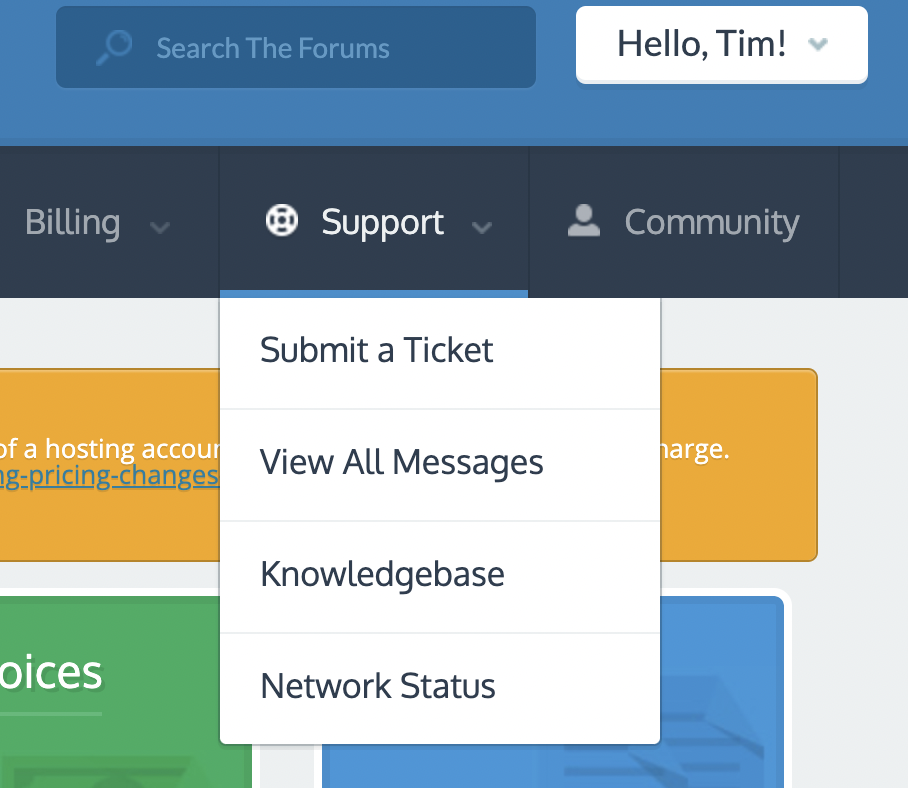Click the magnifying glass search icon
The image size is (908, 788).
coord(114,47)
